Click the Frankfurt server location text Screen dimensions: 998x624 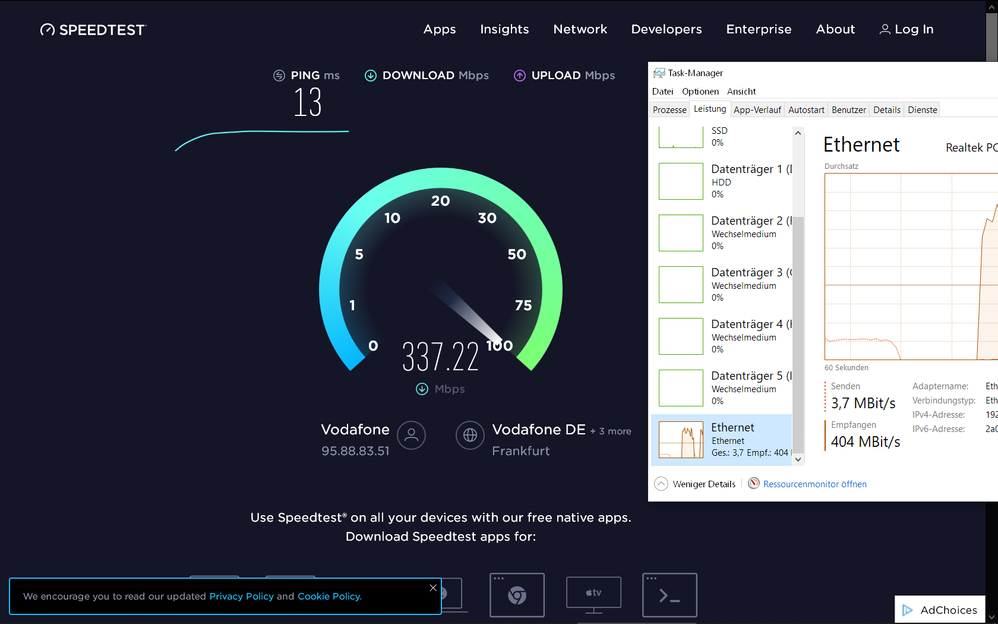[x=521, y=451]
